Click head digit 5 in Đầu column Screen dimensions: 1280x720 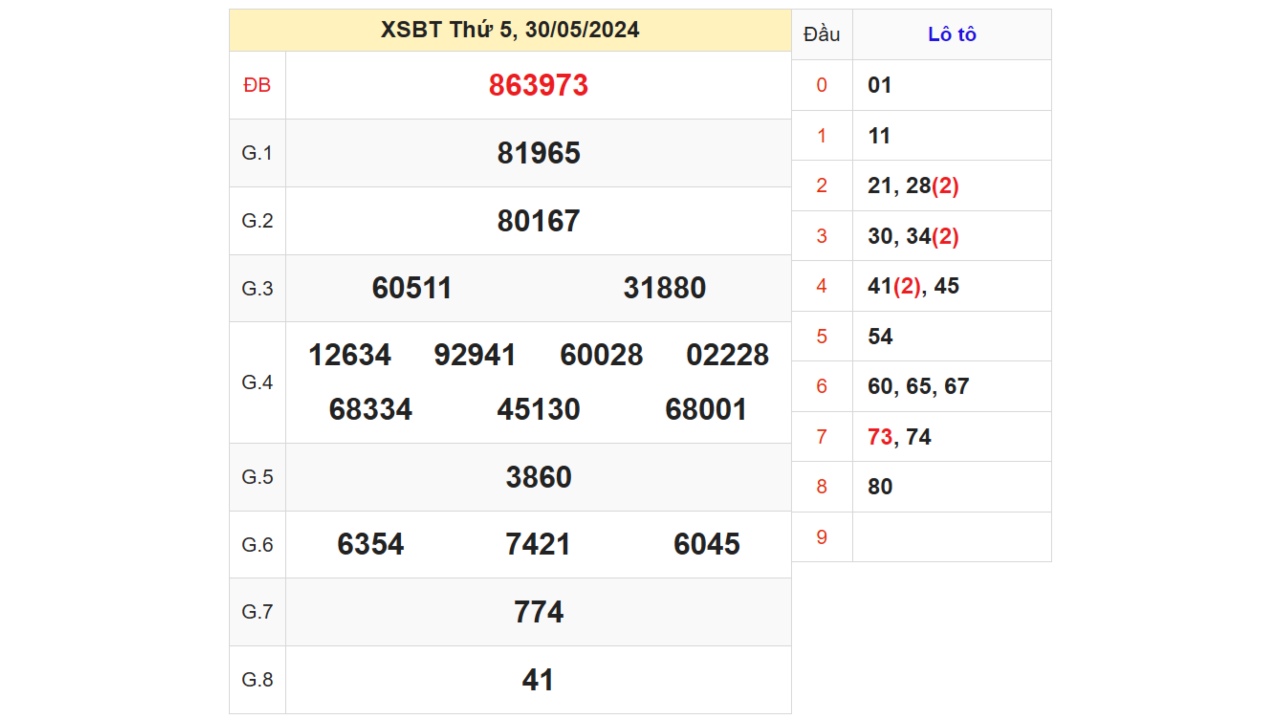tap(822, 336)
